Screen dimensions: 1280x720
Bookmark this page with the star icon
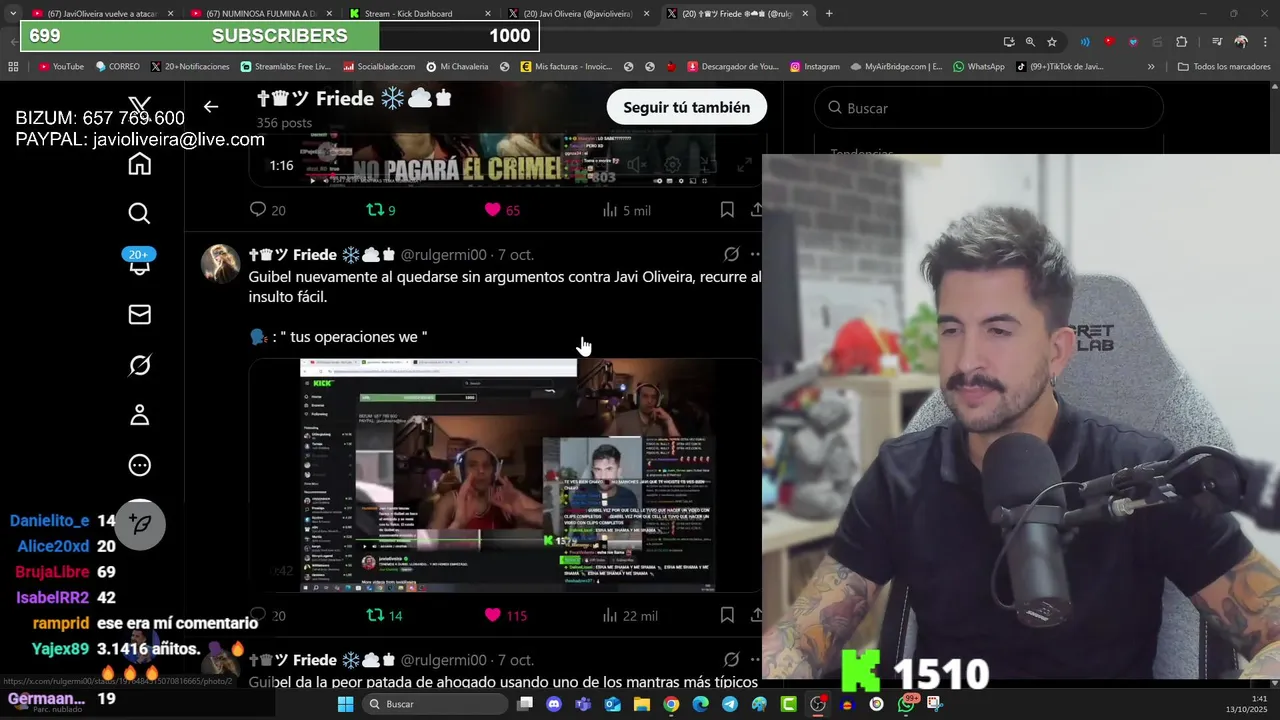(1052, 42)
